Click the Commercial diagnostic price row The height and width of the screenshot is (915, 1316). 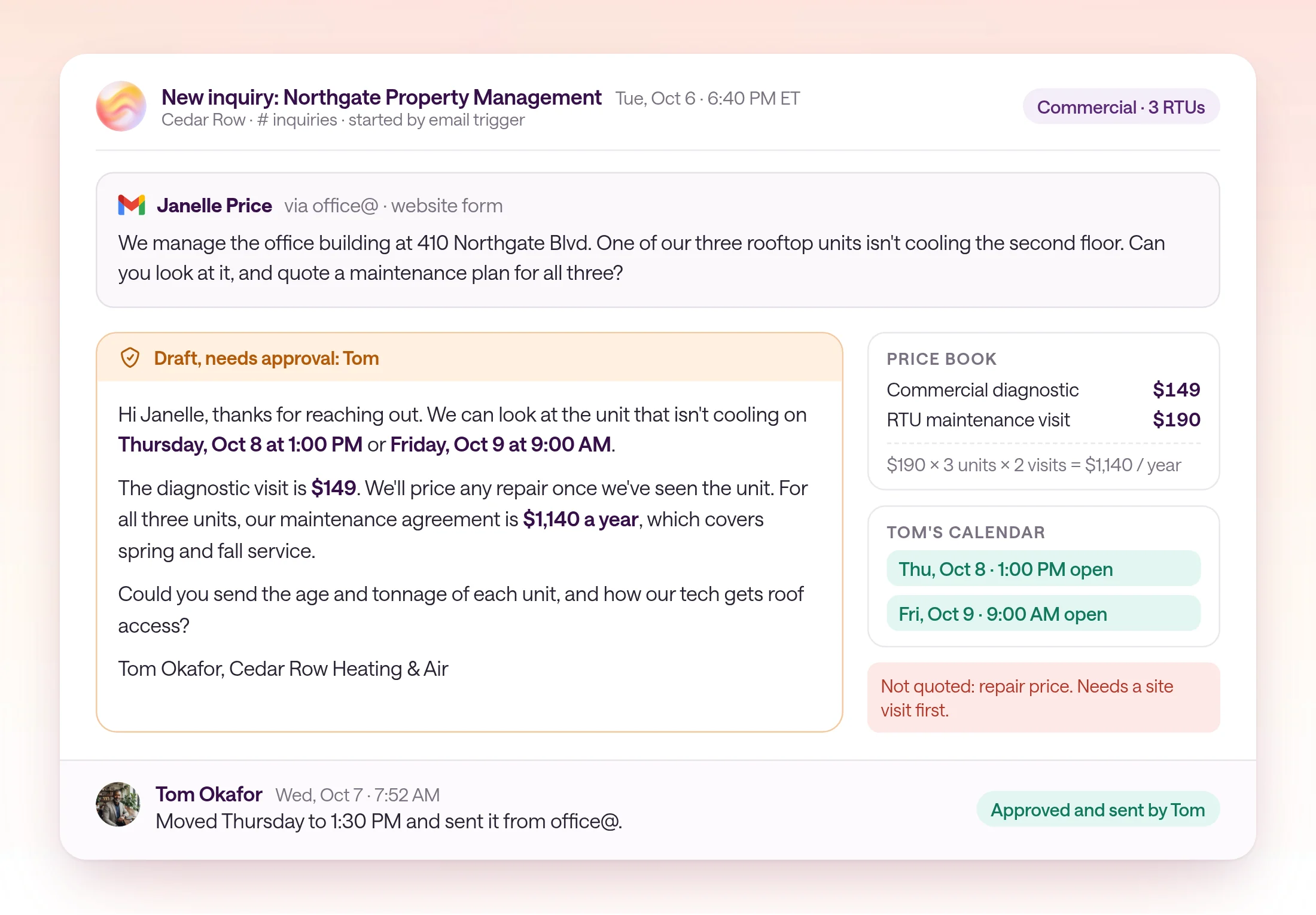click(x=1043, y=390)
